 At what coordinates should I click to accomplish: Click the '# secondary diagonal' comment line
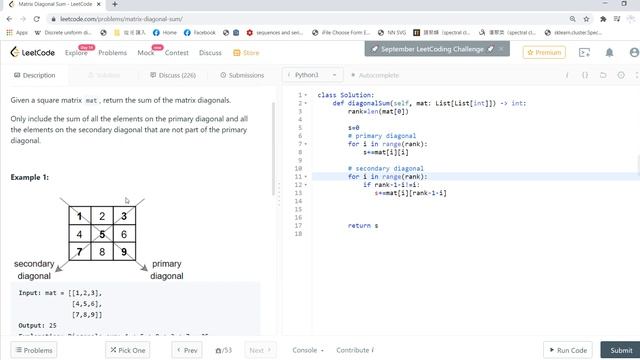[x=386, y=169]
